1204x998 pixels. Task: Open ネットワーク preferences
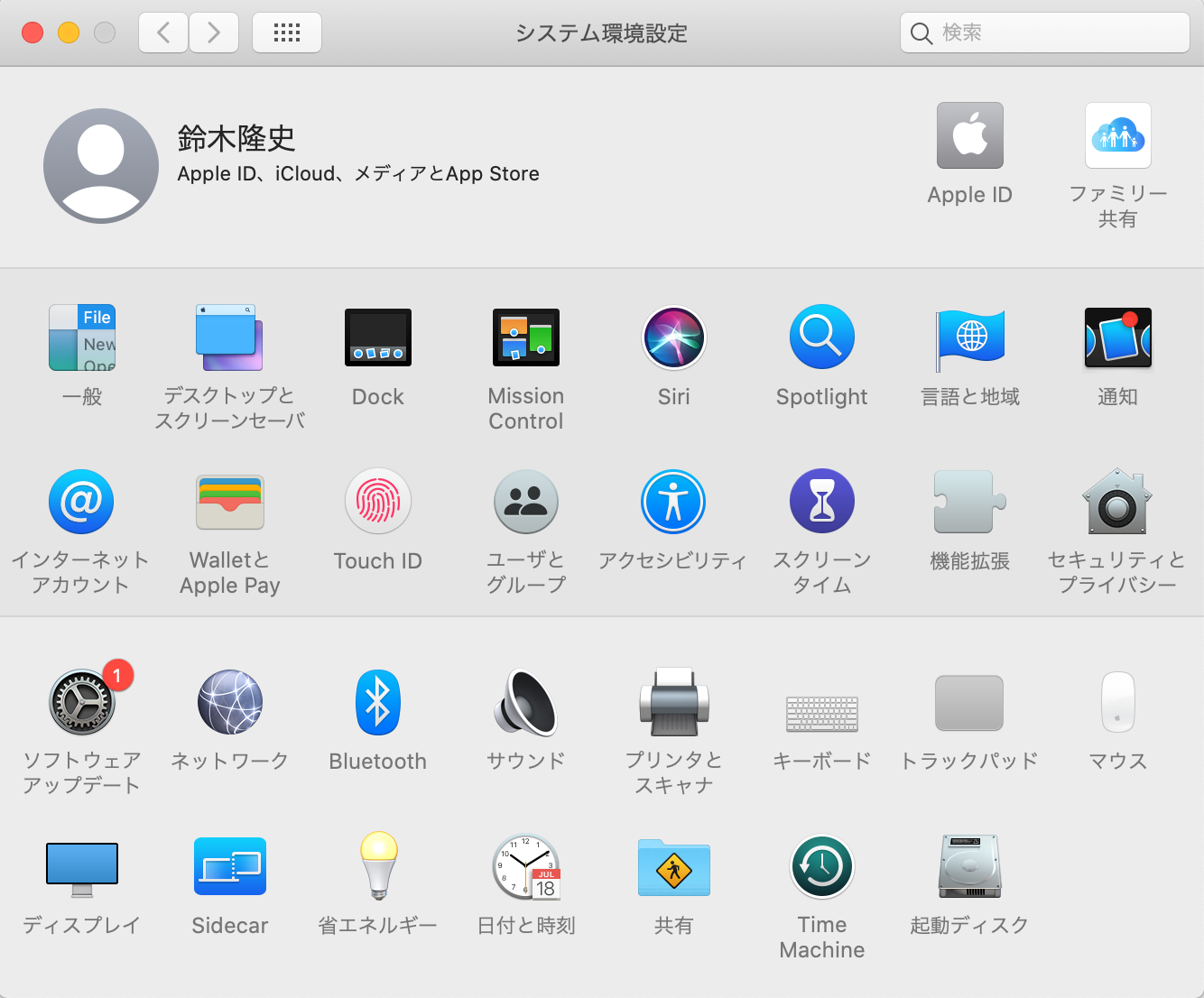coord(229,703)
